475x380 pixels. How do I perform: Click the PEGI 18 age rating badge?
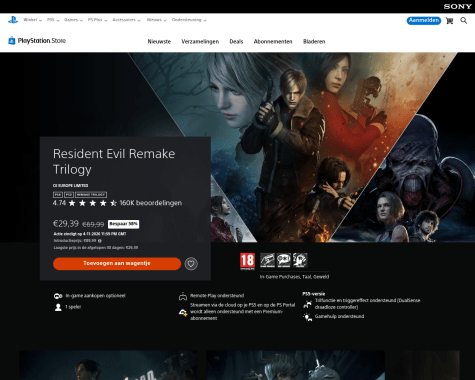247,261
